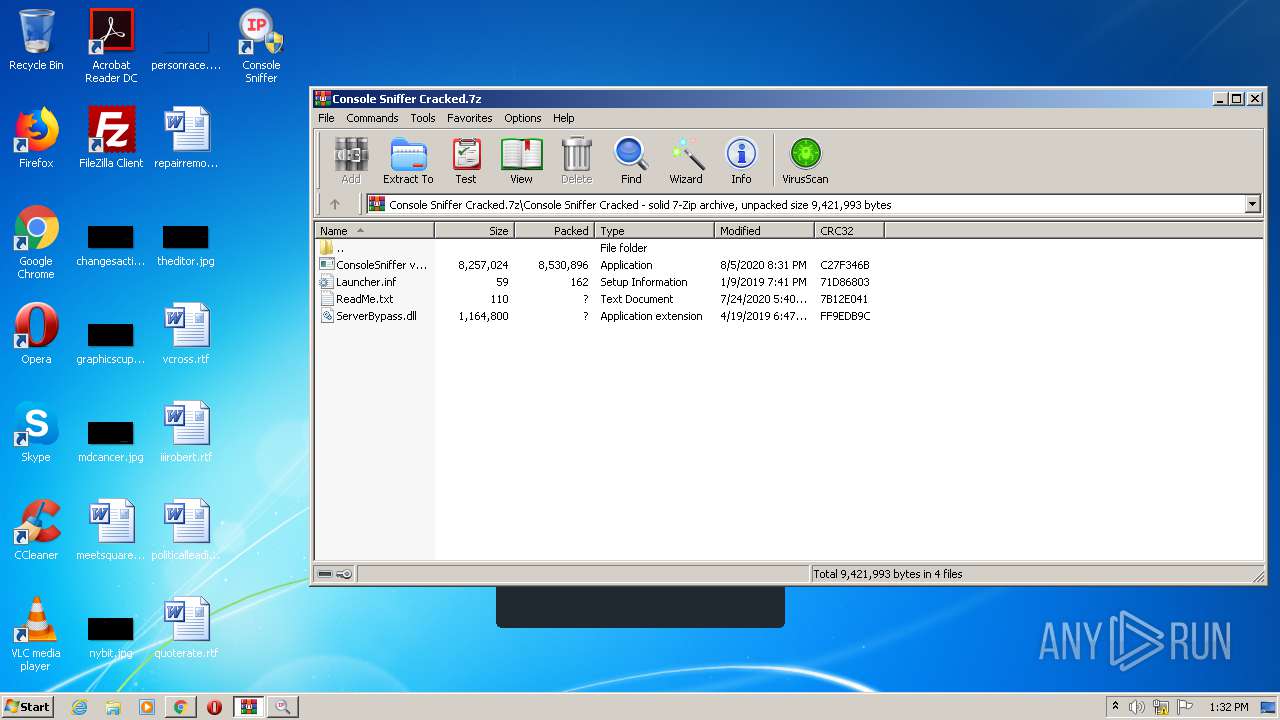
Task: Select the parent folder '..' row
Action: [600, 248]
